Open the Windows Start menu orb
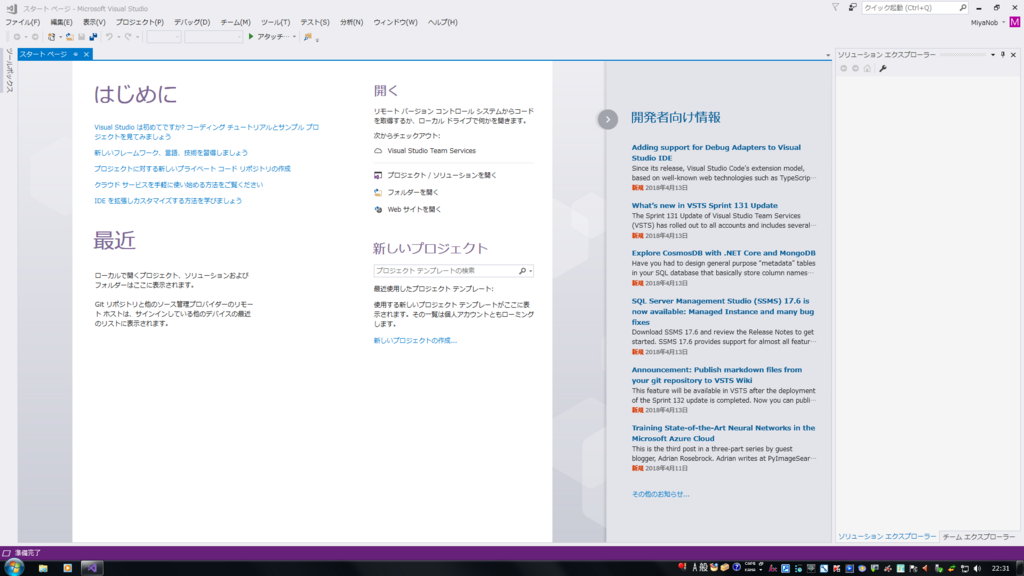Viewport: 1024px width, 576px height. [x=14, y=568]
